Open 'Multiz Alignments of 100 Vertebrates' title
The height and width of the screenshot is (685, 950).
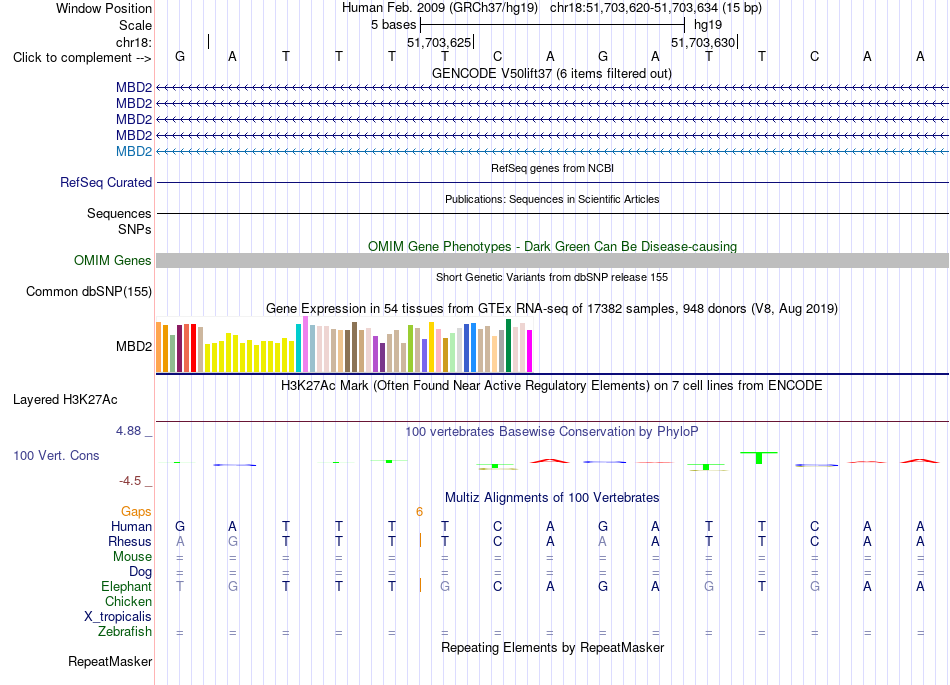click(x=552, y=498)
